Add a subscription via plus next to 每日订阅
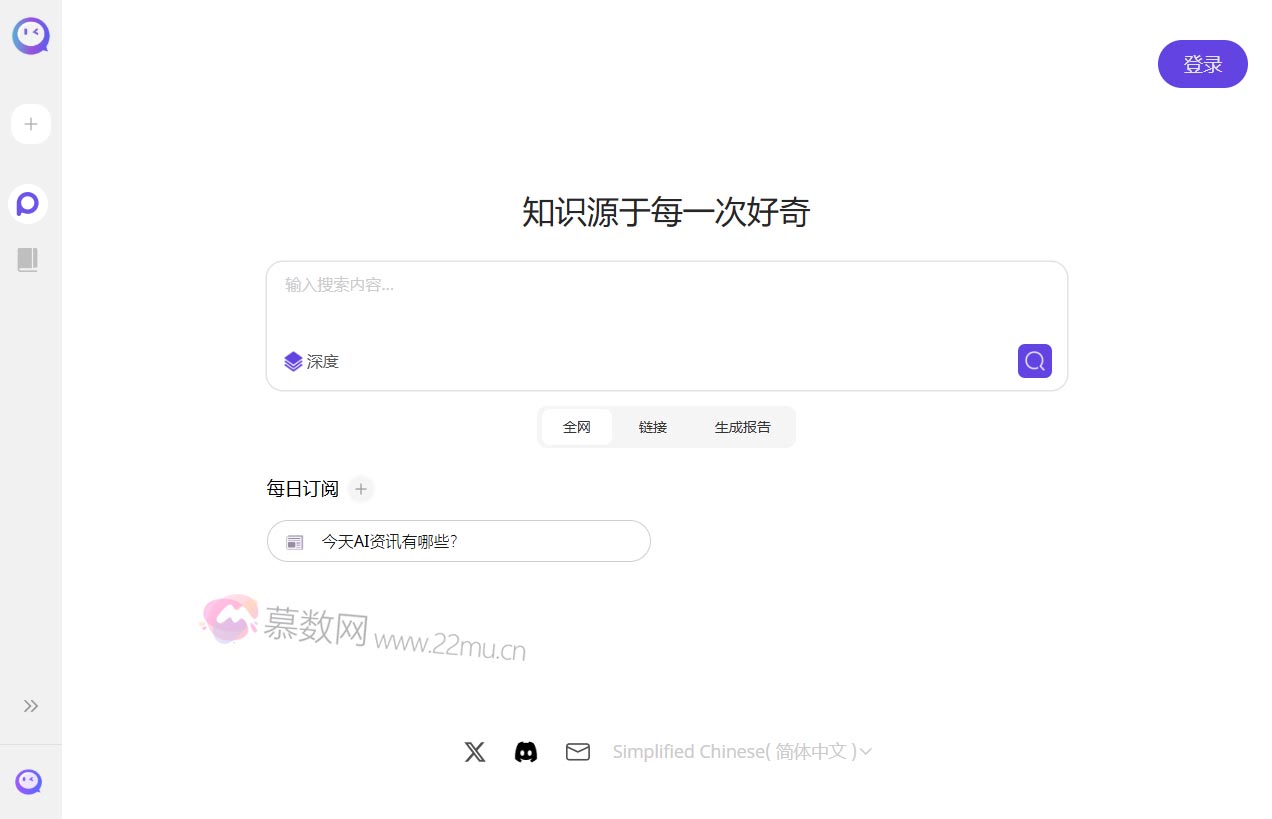 [x=362, y=489]
